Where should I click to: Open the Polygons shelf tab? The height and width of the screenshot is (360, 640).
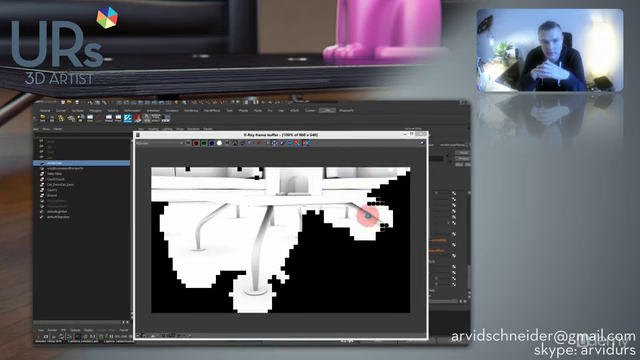point(95,111)
